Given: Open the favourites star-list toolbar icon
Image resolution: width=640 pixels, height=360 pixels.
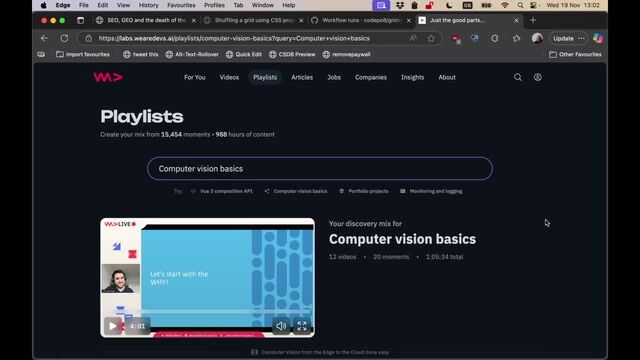Looking at the screenshot, I should 516,38.
